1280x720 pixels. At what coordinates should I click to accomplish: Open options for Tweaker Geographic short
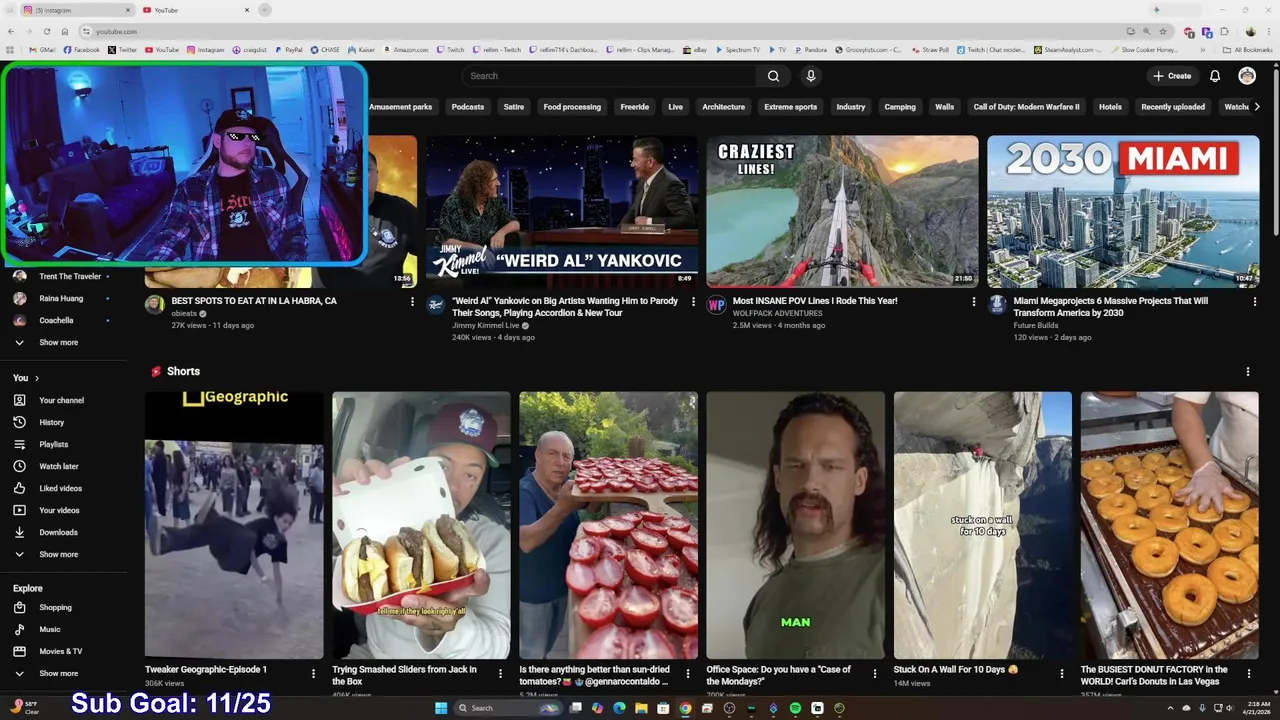point(313,674)
